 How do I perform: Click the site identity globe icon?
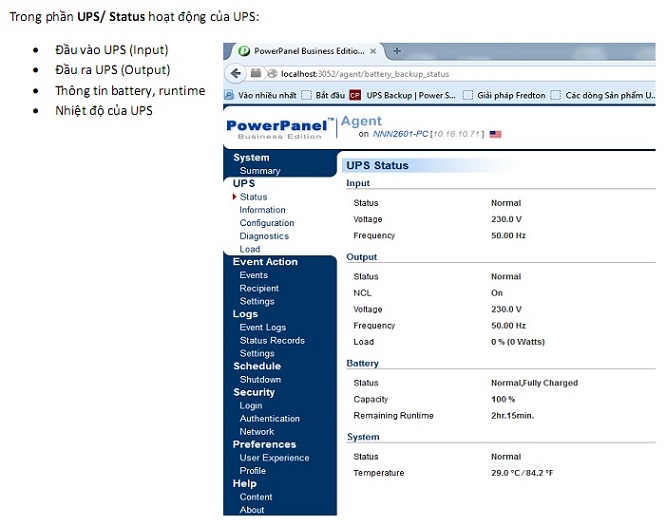click(x=272, y=74)
